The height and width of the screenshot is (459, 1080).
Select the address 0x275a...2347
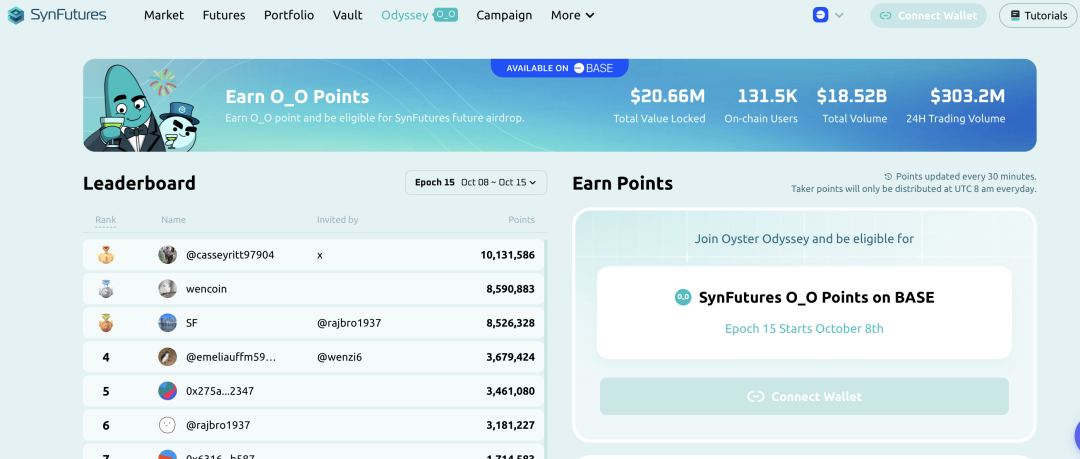[220, 391]
